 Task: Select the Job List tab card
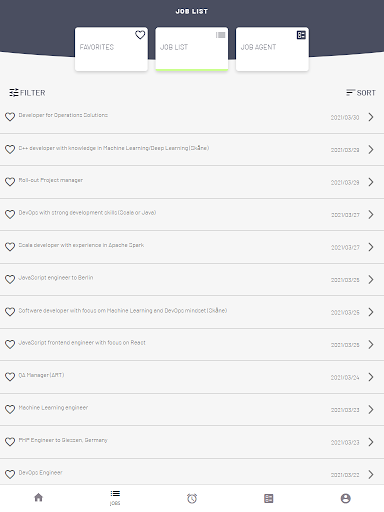[192, 49]
